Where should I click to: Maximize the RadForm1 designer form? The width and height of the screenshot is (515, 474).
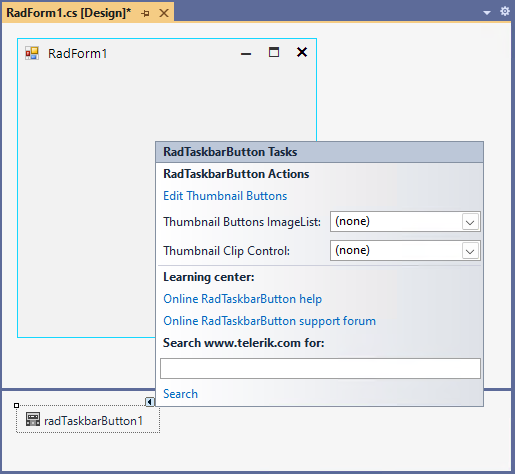274,52
